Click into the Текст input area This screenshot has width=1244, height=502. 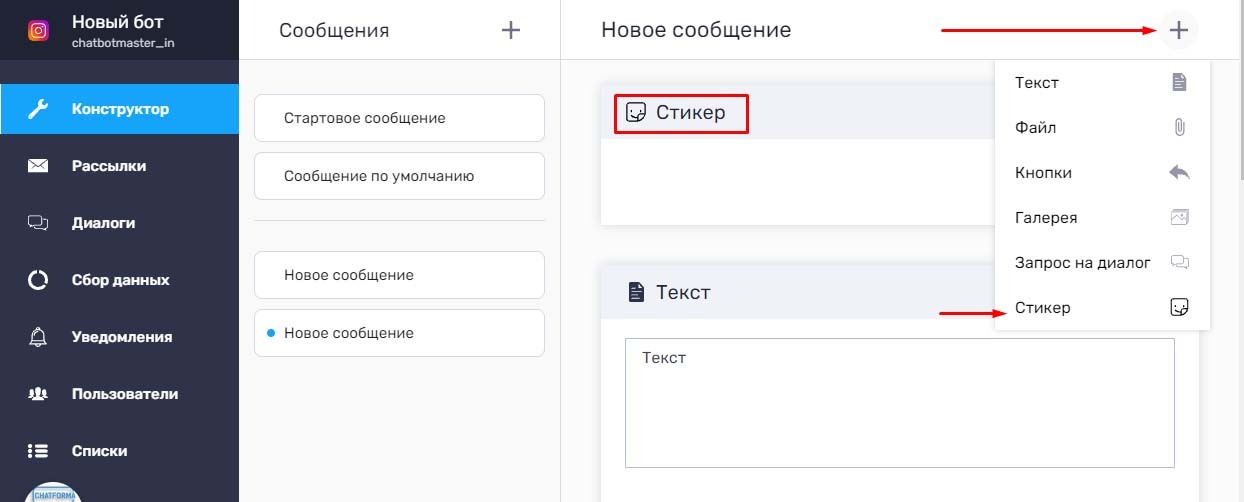899,402
